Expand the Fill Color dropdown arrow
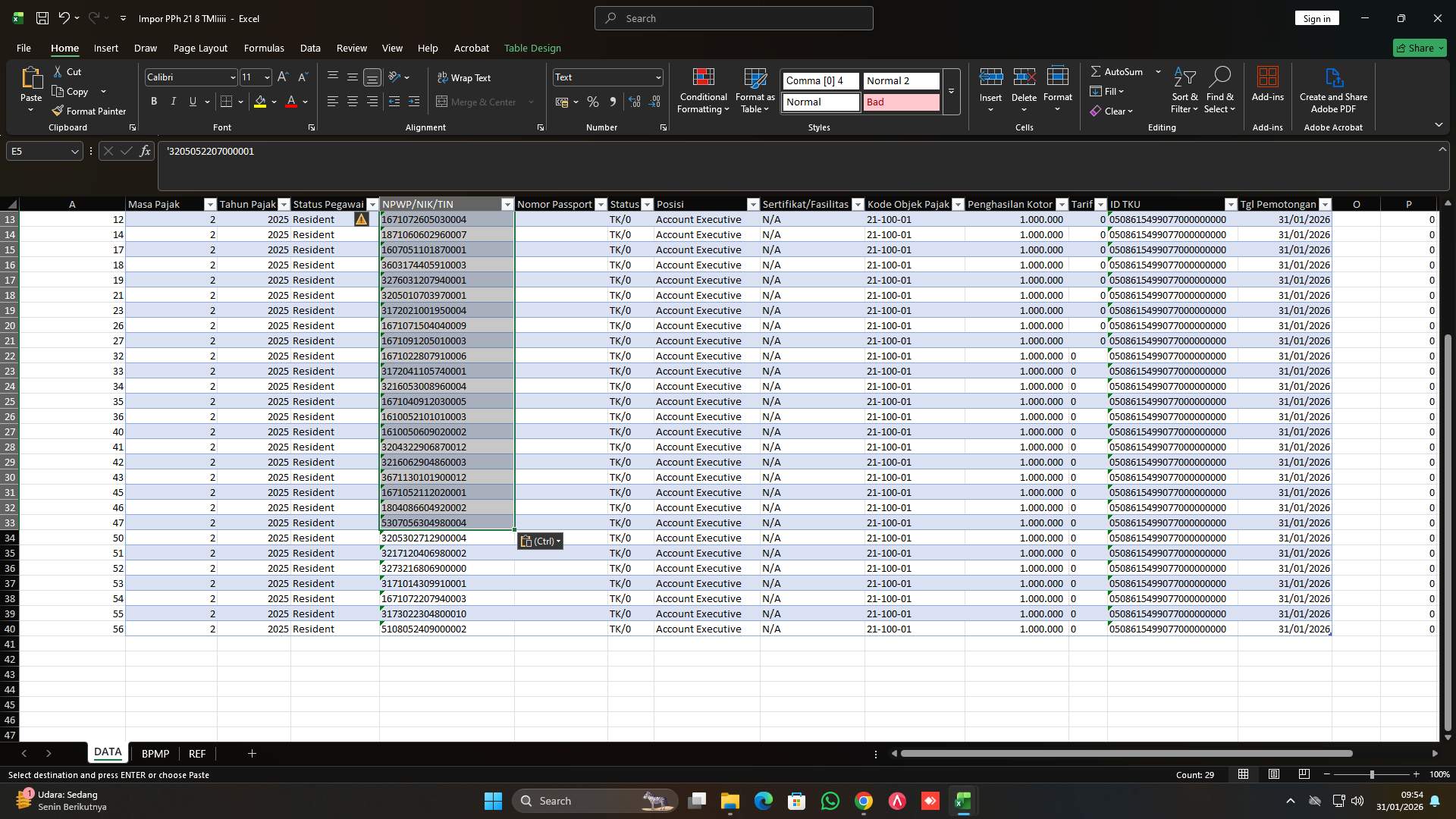 273,102
